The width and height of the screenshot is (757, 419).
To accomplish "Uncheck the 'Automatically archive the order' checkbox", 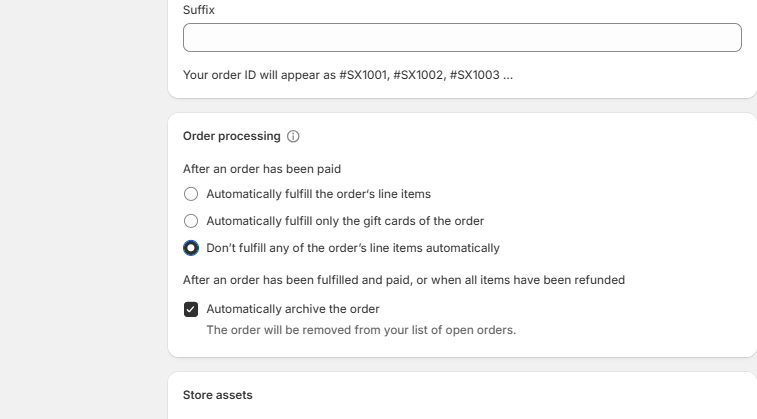I will [191, 309].
